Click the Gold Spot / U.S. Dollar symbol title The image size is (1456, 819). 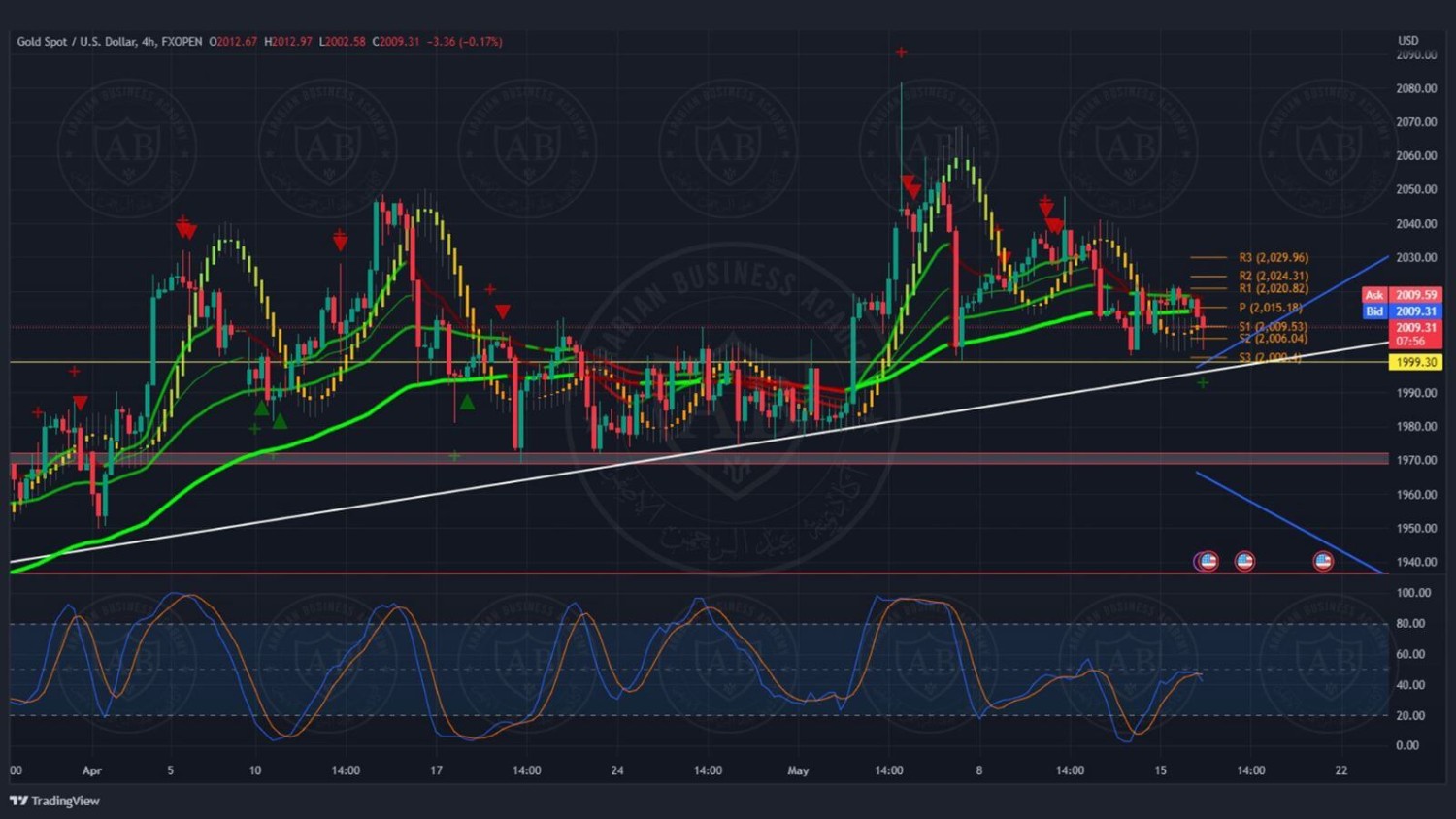[x=110, y=42]
